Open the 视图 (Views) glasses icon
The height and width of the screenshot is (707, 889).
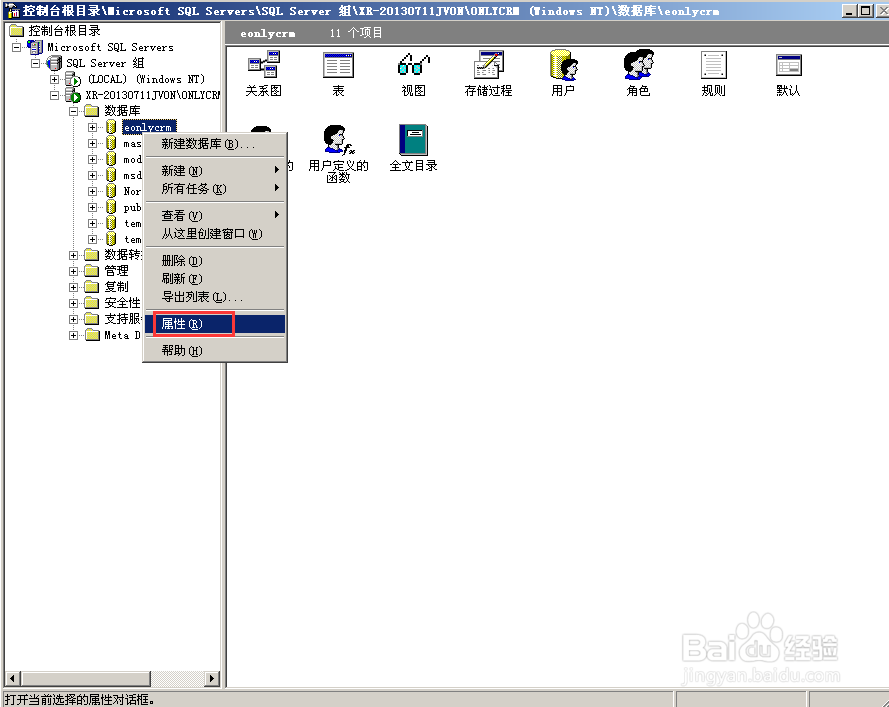[x=413, y=64]
